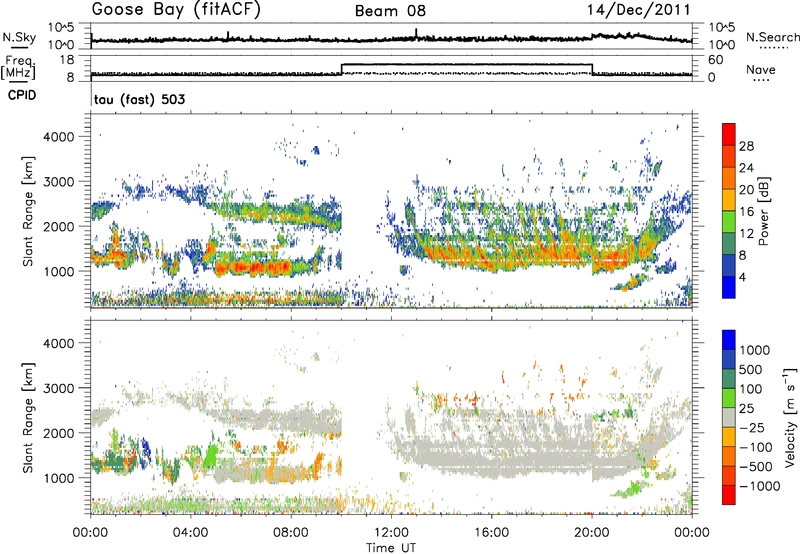
Task: Click the '18' frequency axis tick label
Action: tap(67, 60)
